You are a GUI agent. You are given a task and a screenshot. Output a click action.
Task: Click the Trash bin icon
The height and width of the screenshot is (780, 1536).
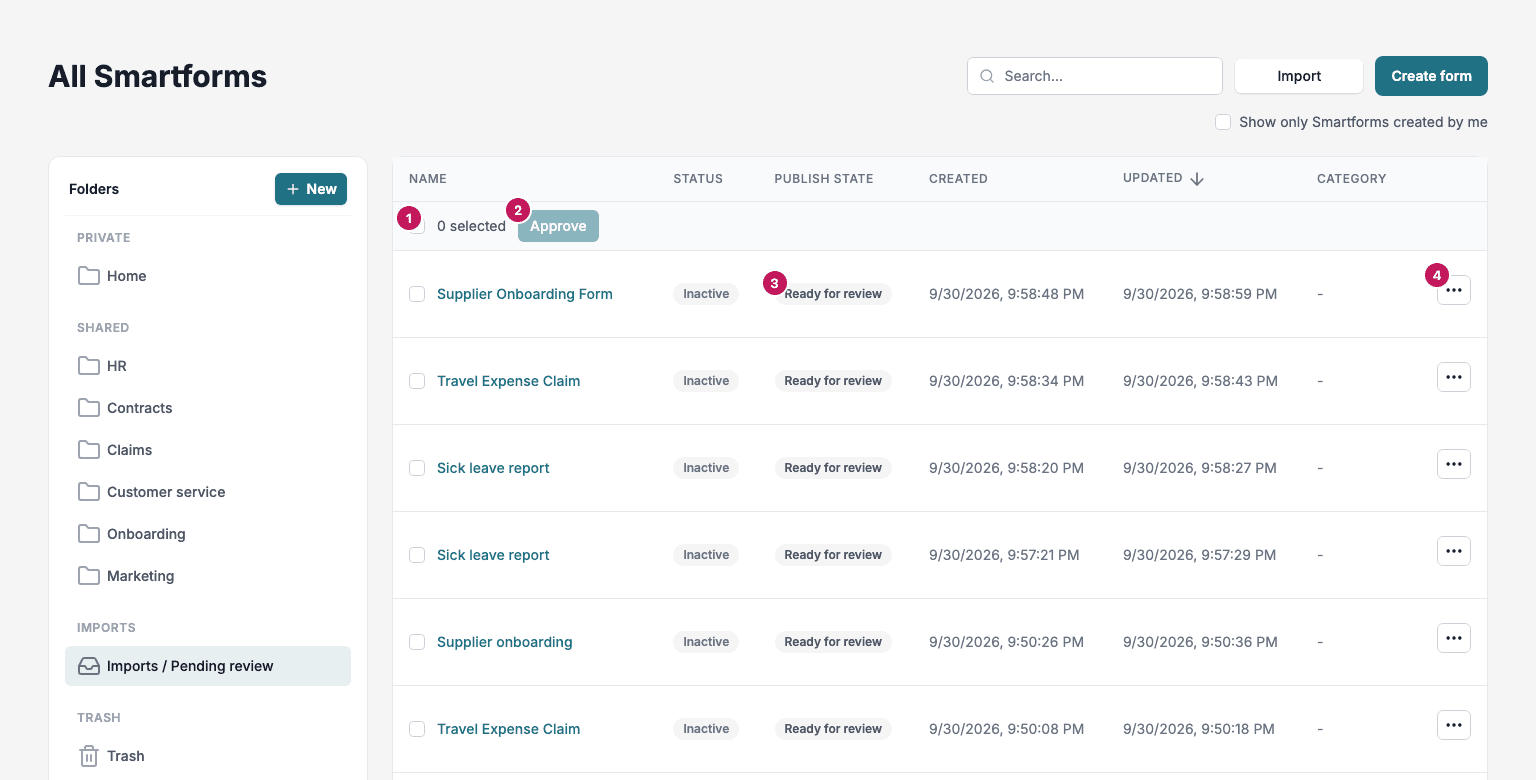89,756
